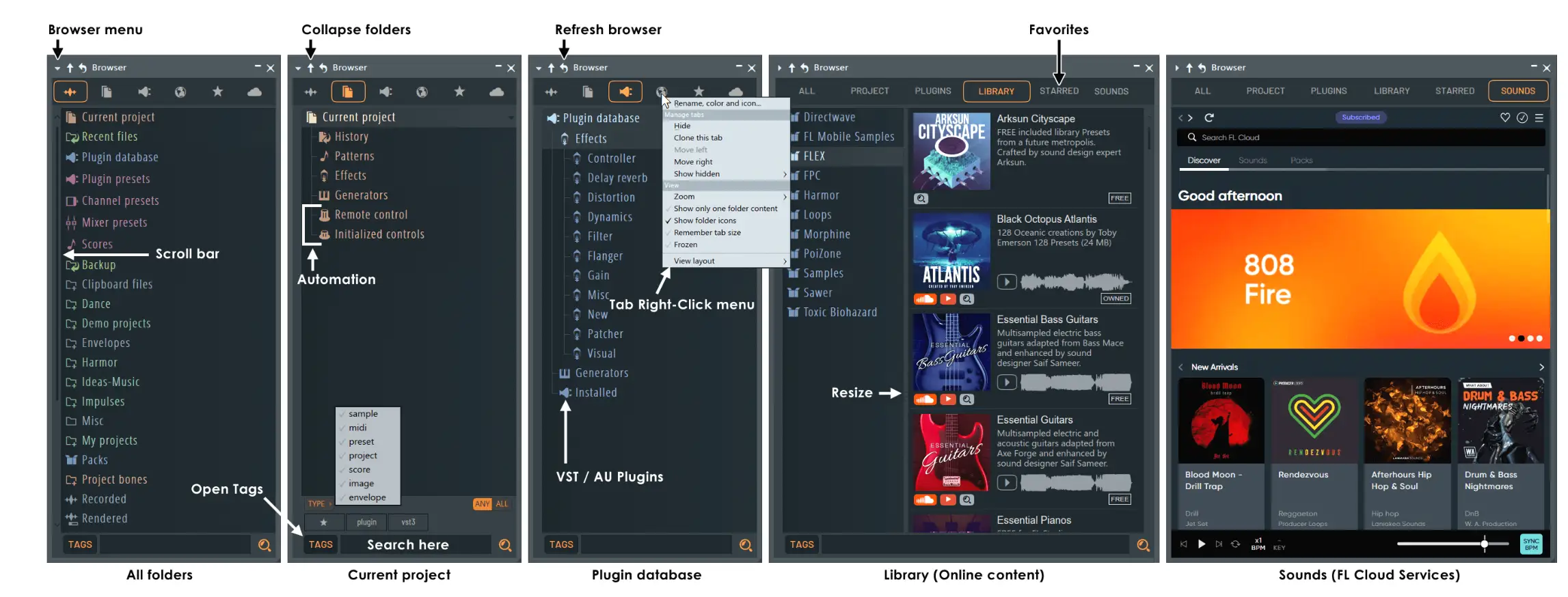Click the refresh arrow icon in Sounds panel
1568x597 pixels.
(1209, 117)
